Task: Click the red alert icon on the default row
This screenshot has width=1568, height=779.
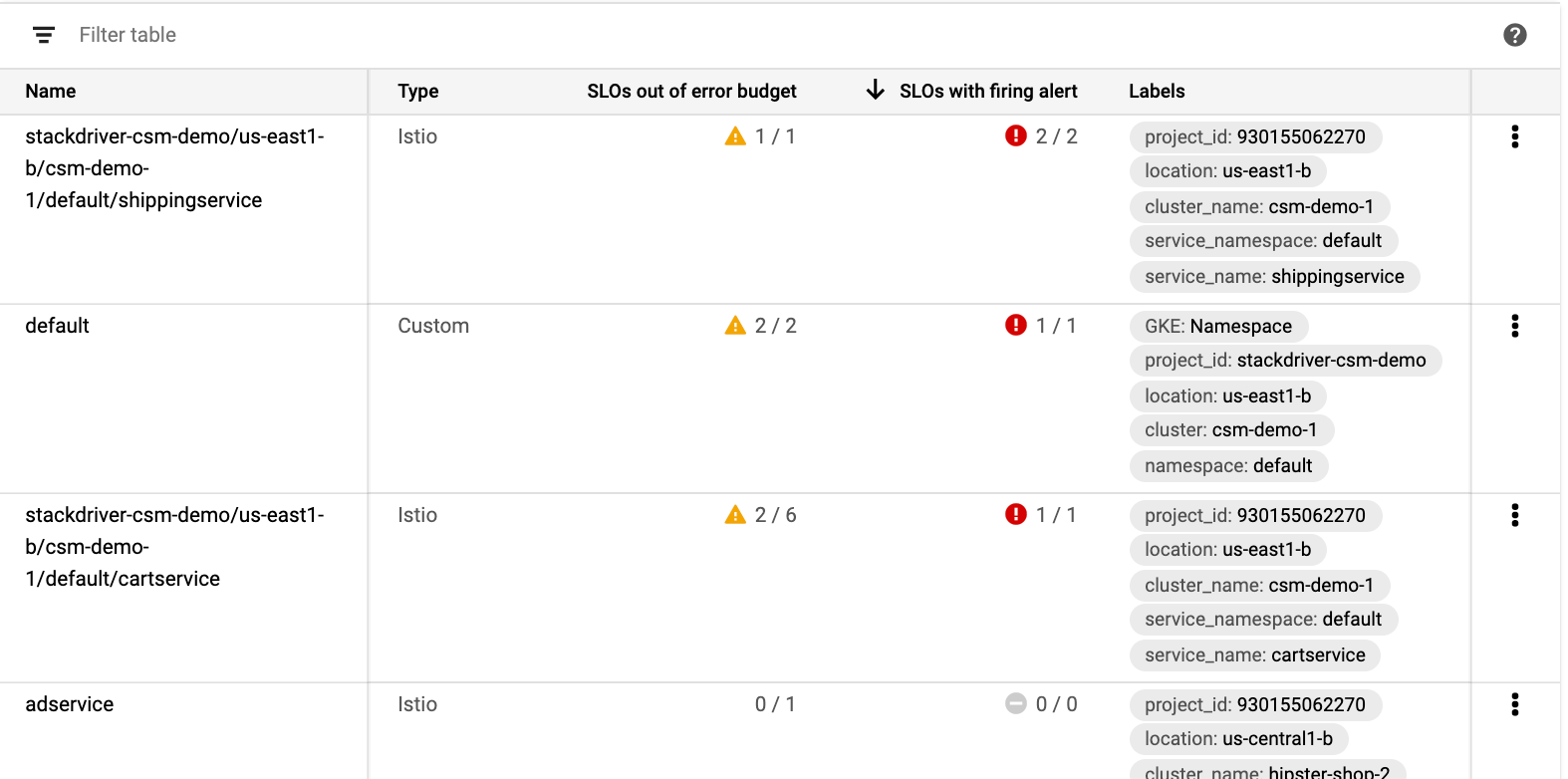Action: coord(1015,325)
